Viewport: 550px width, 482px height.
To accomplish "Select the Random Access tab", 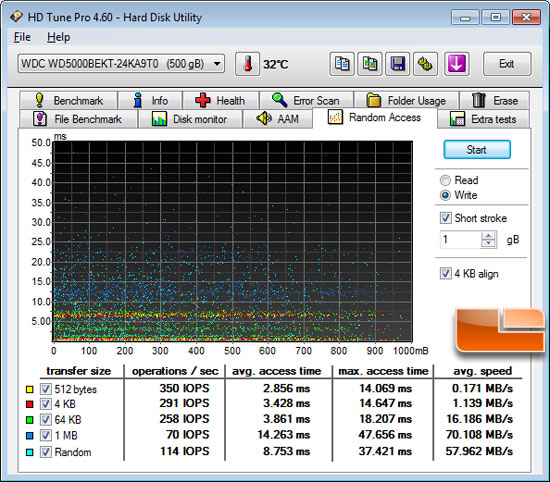I will (375, 118).
